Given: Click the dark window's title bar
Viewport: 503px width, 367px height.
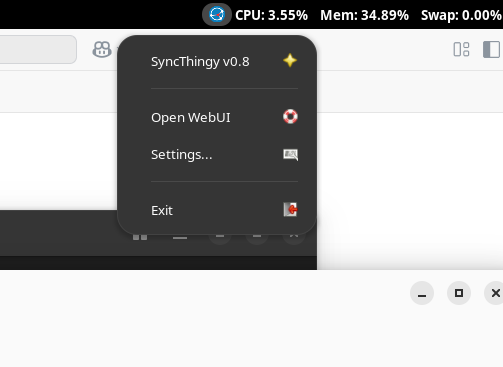Looking at the screenshot, I should [x=60, y=233].
